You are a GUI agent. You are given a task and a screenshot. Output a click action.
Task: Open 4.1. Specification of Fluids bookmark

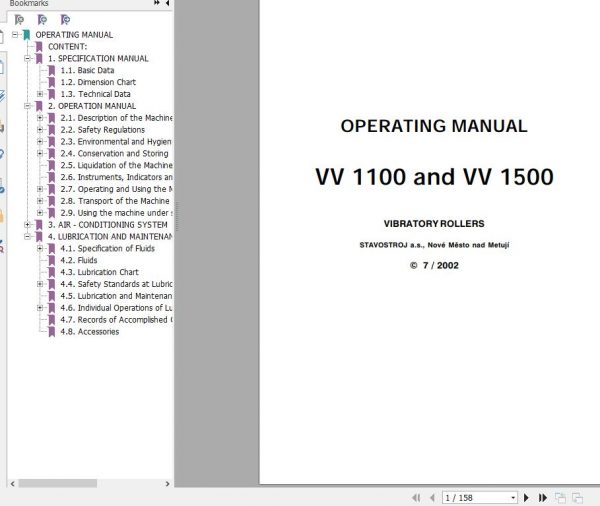coord(108,248)
